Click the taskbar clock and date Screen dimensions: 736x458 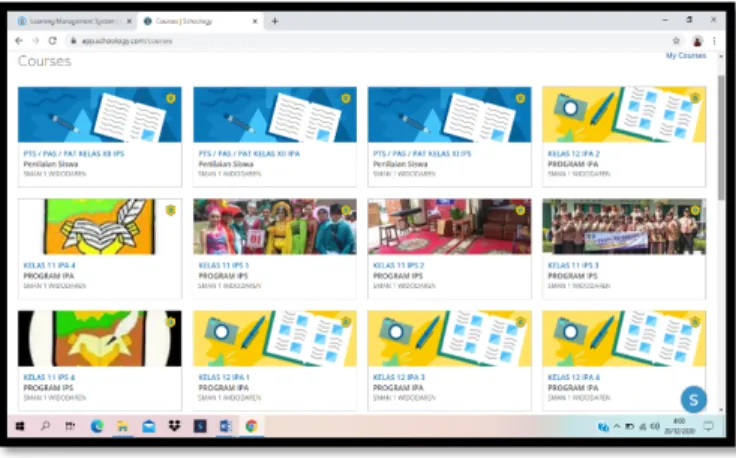click(x=679, y=426)
